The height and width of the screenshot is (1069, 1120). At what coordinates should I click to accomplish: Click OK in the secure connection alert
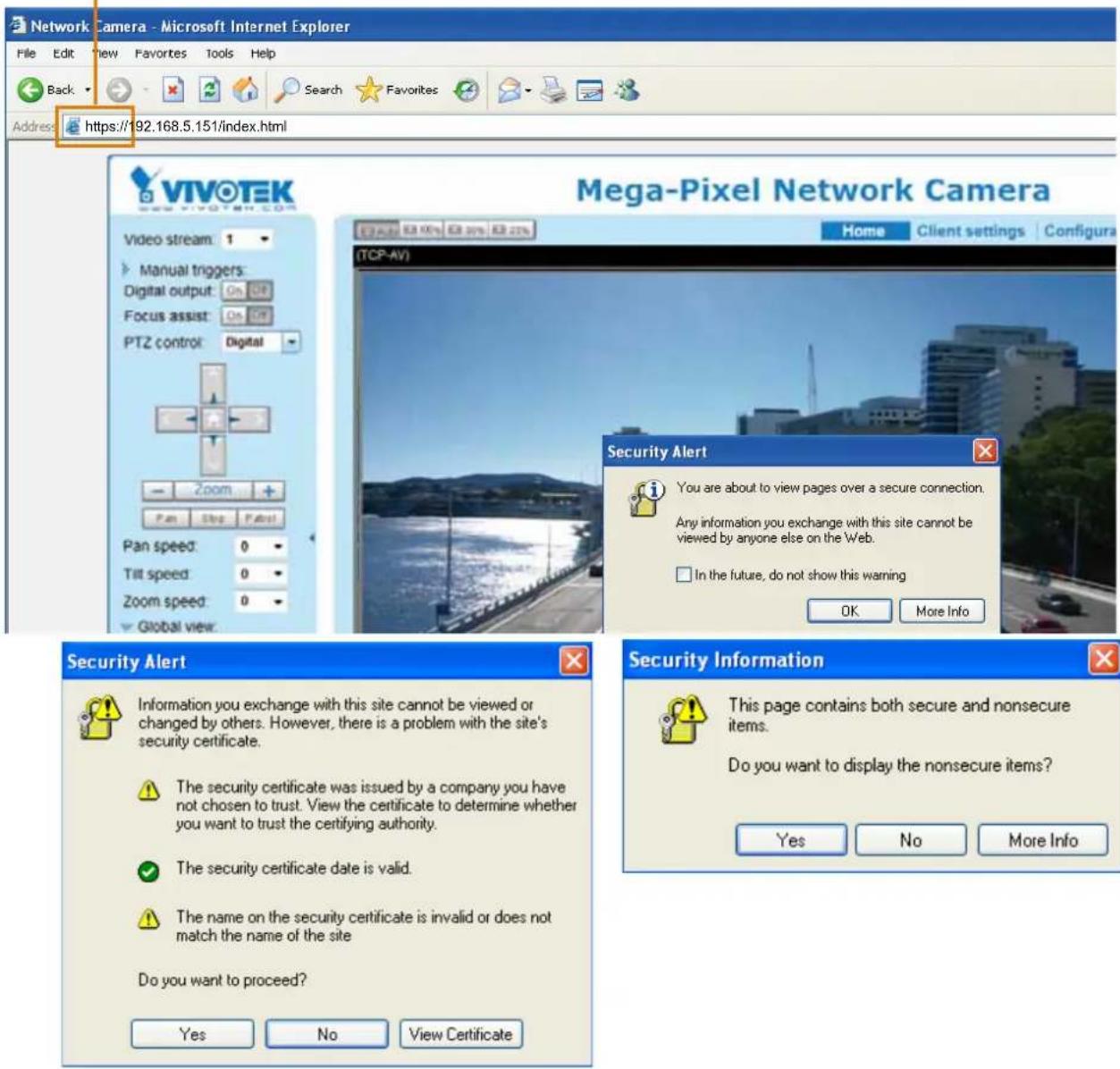click(849, 610)
